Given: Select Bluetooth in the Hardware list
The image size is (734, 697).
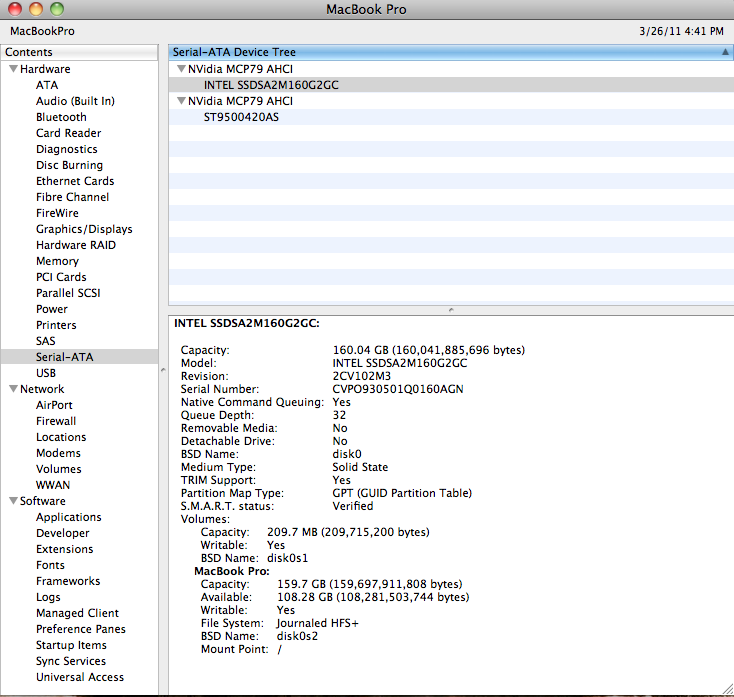Looking at the screenshot, I should [61, 117].
